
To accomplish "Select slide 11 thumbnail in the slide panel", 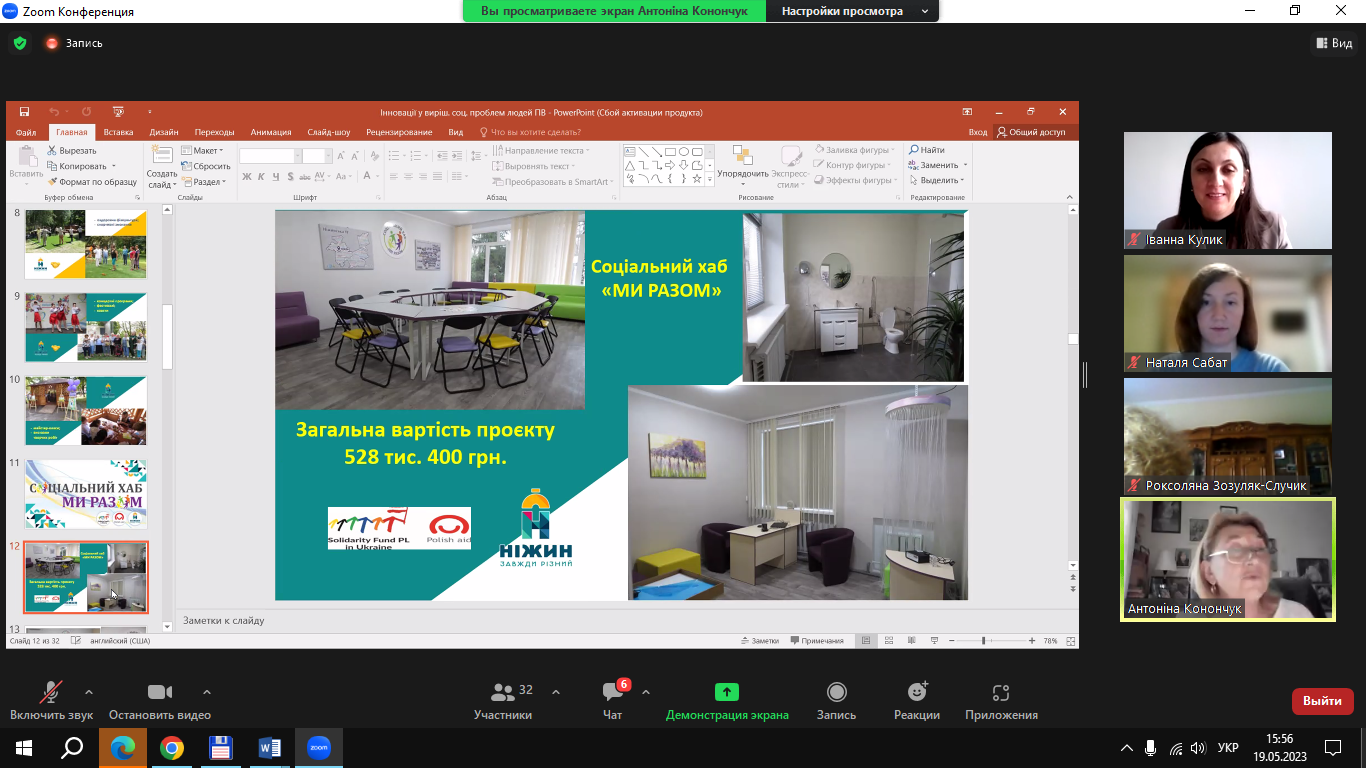I will (x=86, y=494).
